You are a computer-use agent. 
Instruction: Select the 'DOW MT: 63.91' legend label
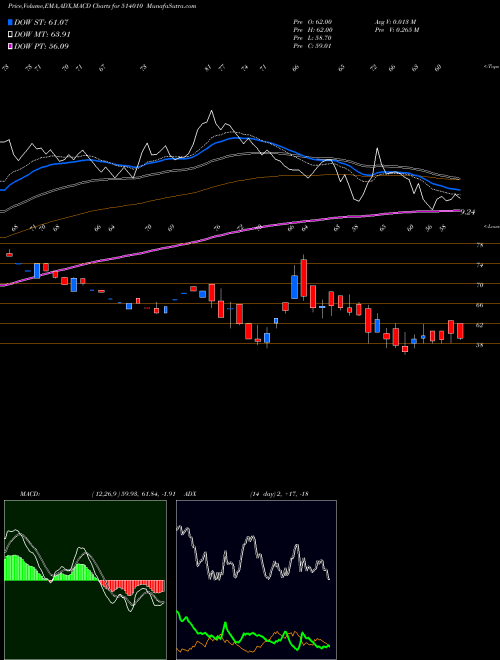[x=43, y=35]
